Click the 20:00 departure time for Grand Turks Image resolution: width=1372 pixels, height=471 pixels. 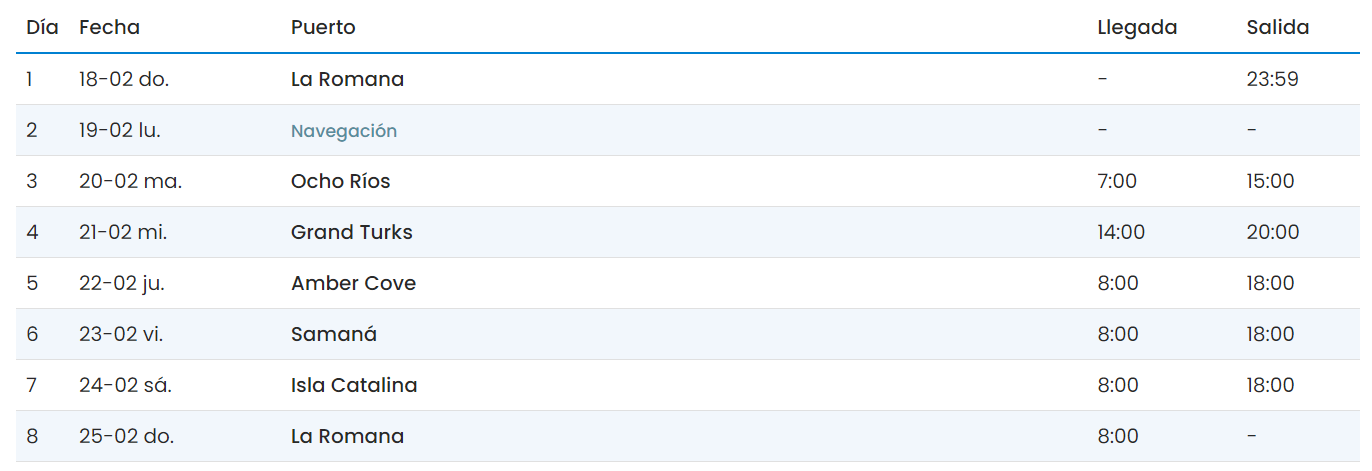click(1273, 232)
